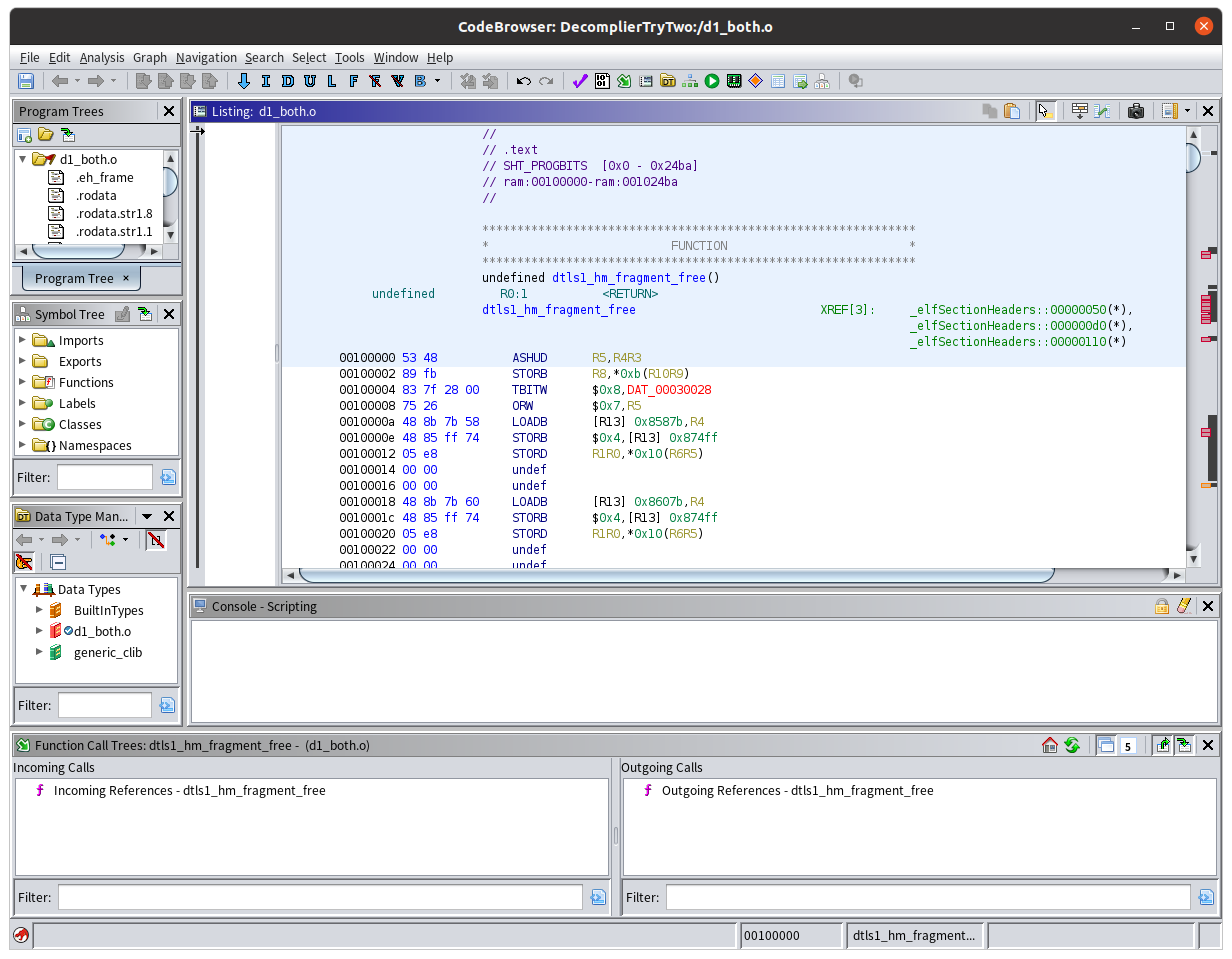The width and height of the screenshot is (1232, 959).
Task: Expand the BuiltInTypes node in Data Types
Action: (39, 610)
